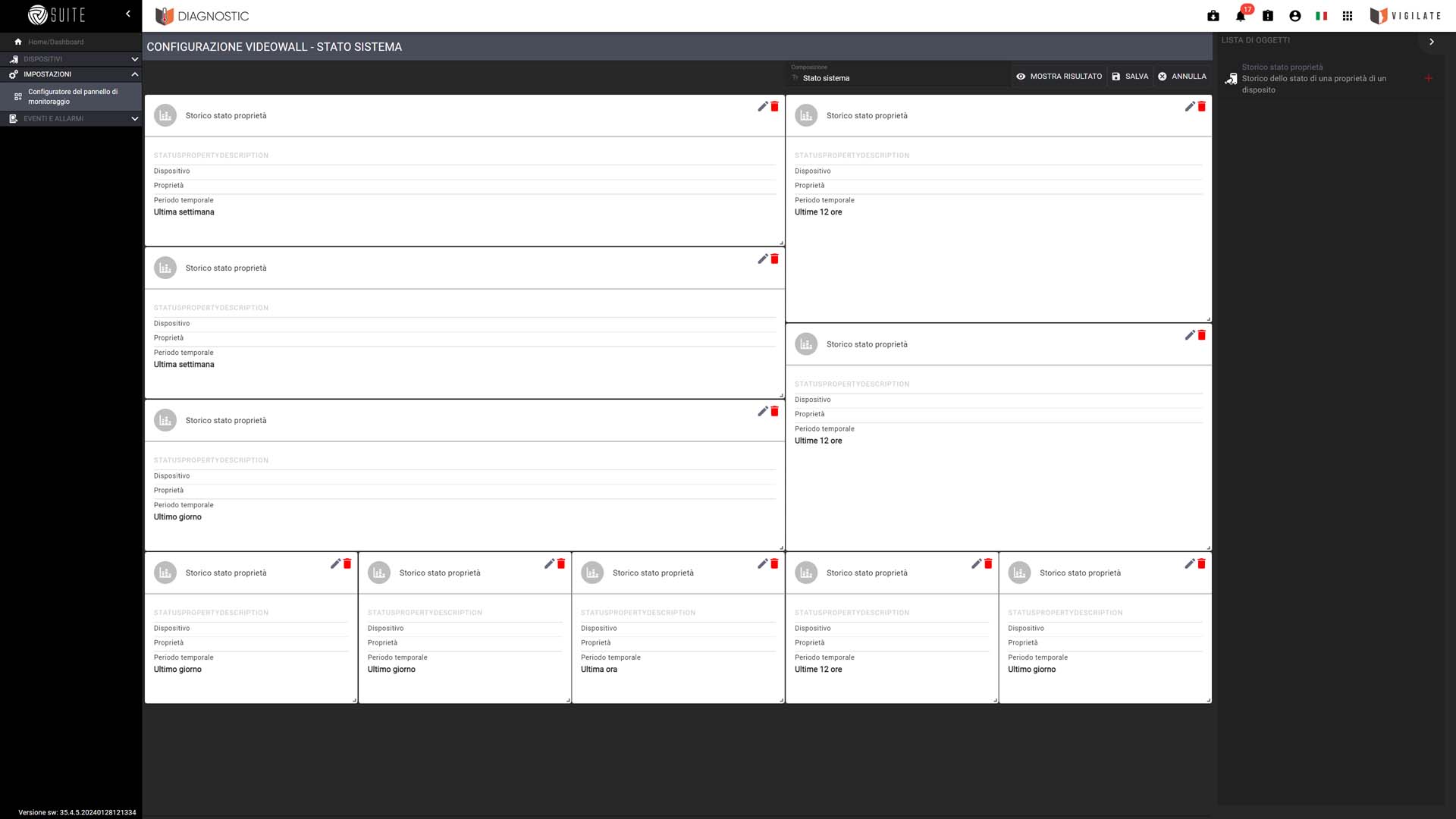Go to Home/Dashboard in the sidebar
This screenshot has width=1456, height=819.
click(56, 42)
